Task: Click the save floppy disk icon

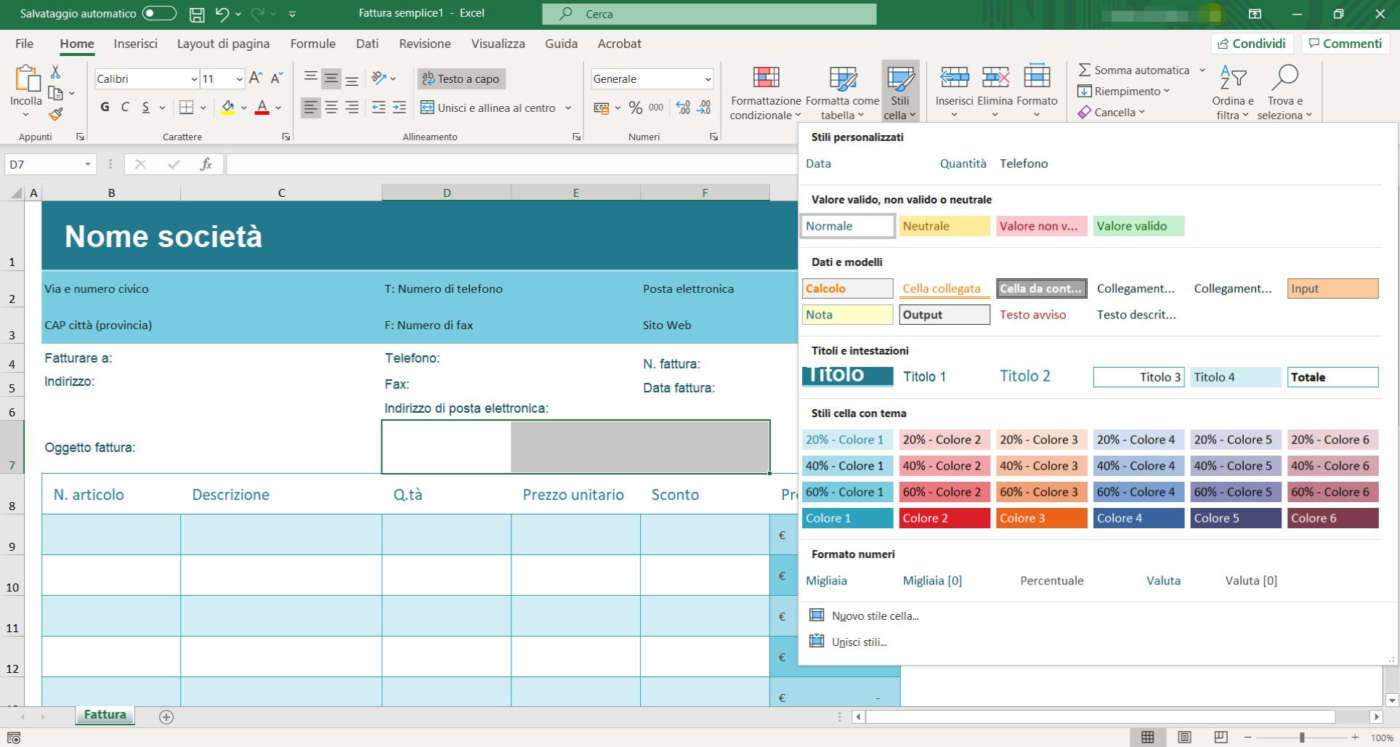Action: (197, 14)
